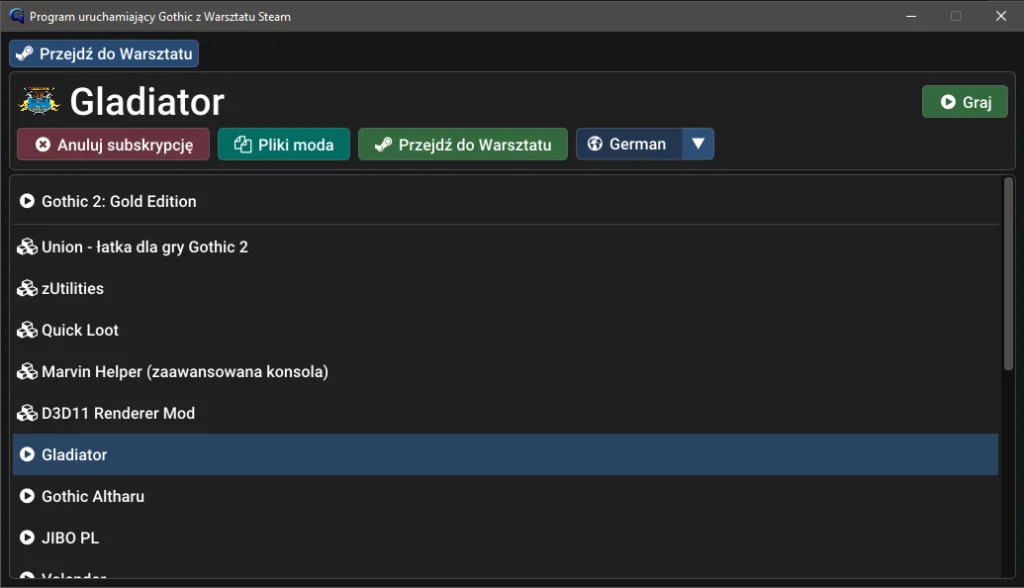Minimize the launcher window

coord(911,16)
